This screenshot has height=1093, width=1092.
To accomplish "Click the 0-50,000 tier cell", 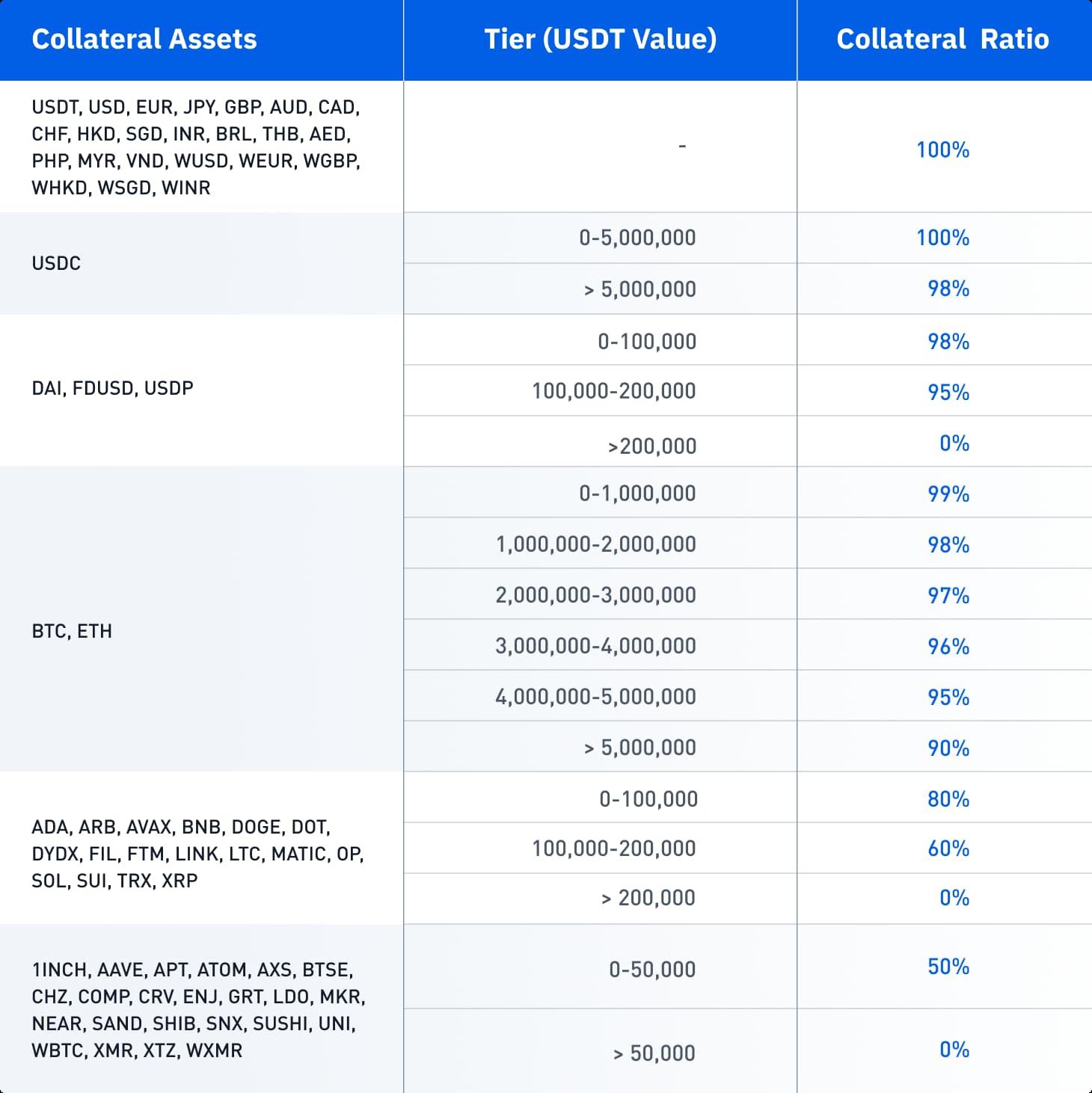I will pos(652,970).
